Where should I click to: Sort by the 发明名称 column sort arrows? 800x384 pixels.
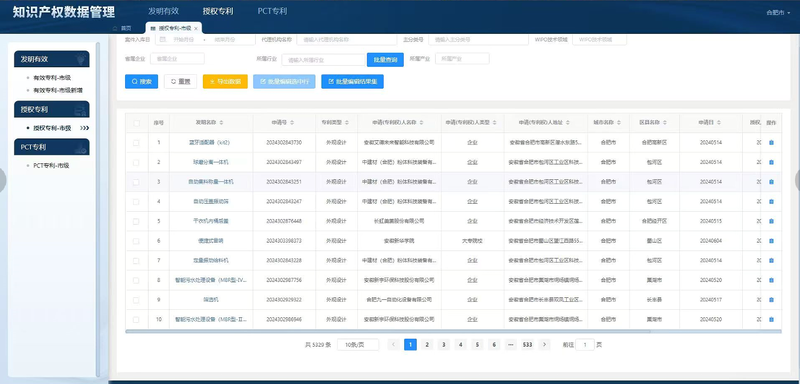221,123
